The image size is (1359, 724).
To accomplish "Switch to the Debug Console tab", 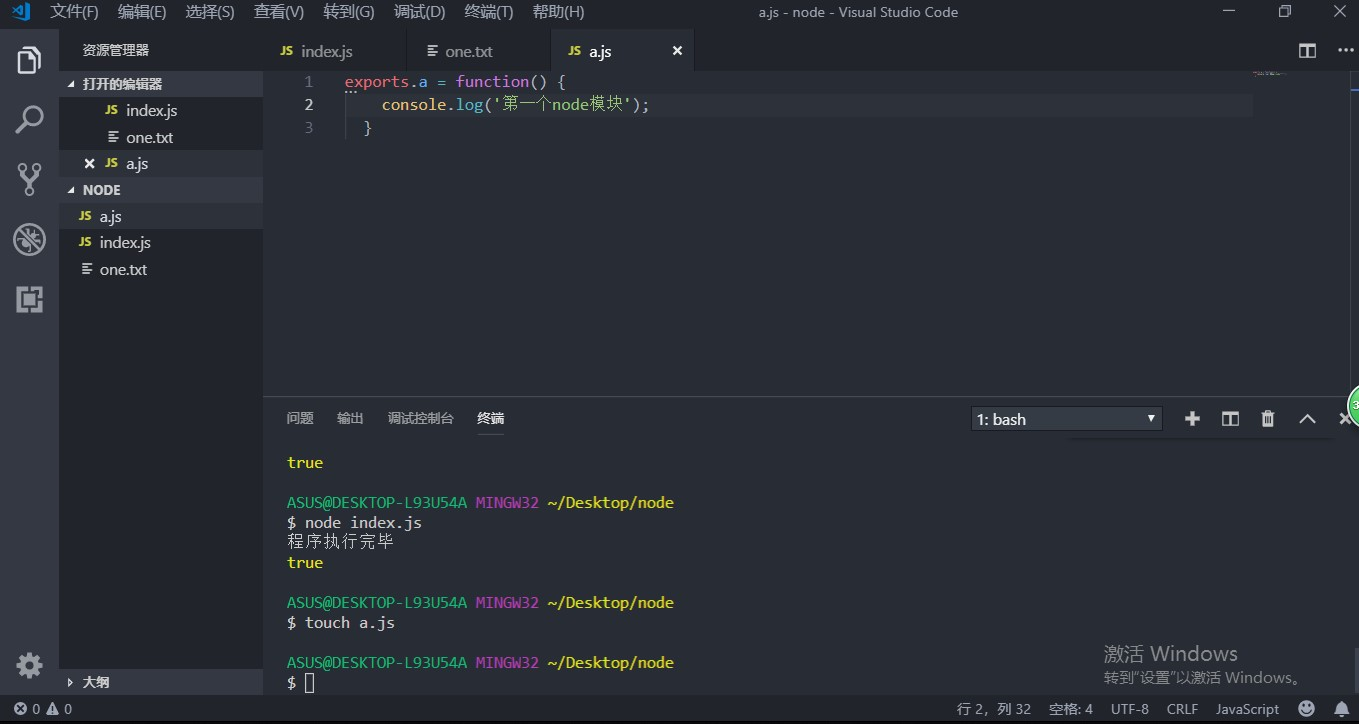I will (421, 419).
